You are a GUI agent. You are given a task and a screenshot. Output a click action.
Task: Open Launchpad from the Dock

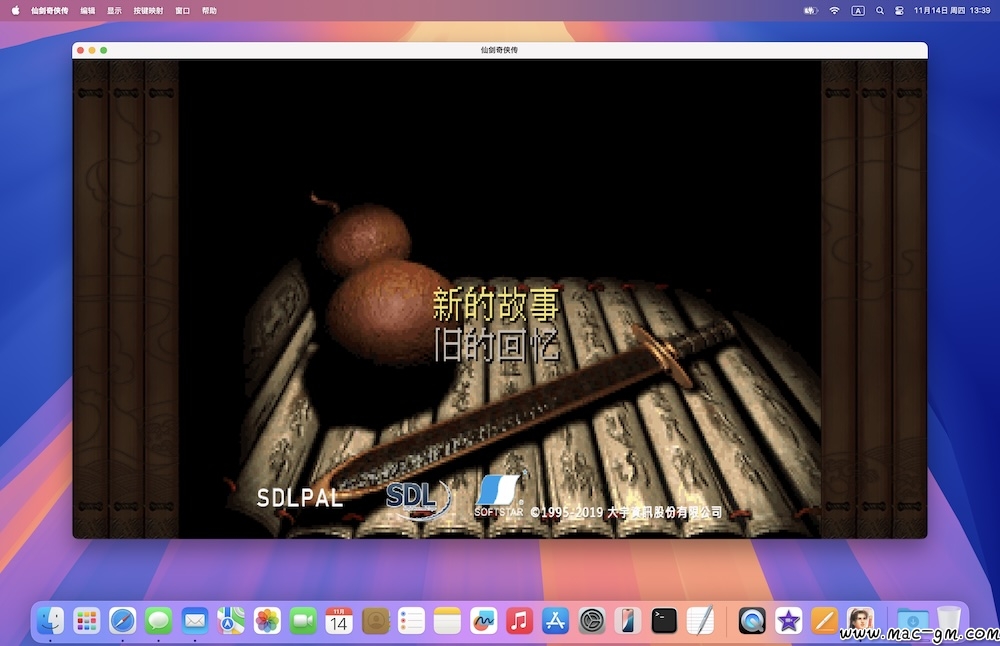point(86,620)
